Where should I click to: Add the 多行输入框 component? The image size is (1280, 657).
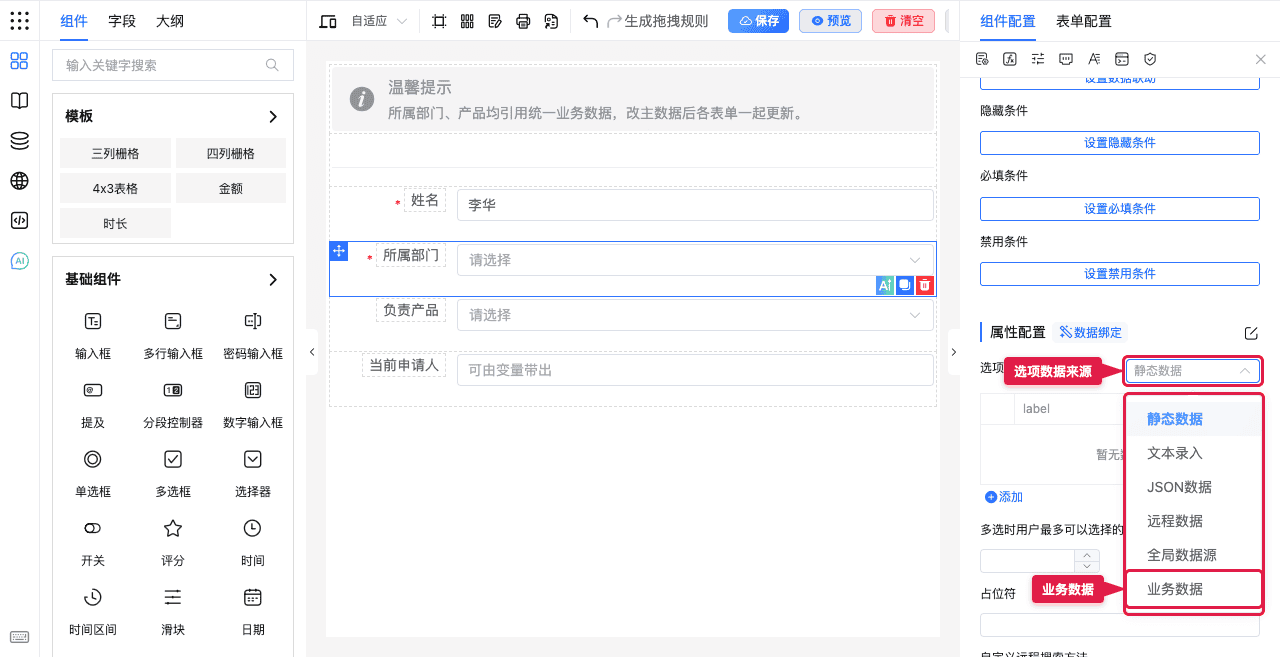click(173, 335)
